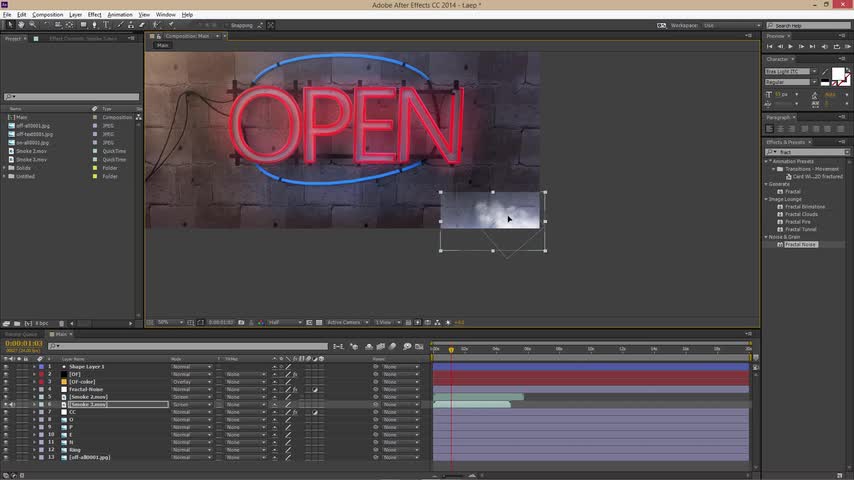The image size is (854, 480).
Task: Expand the Solids folder in Project
Action: click(6, 168)
